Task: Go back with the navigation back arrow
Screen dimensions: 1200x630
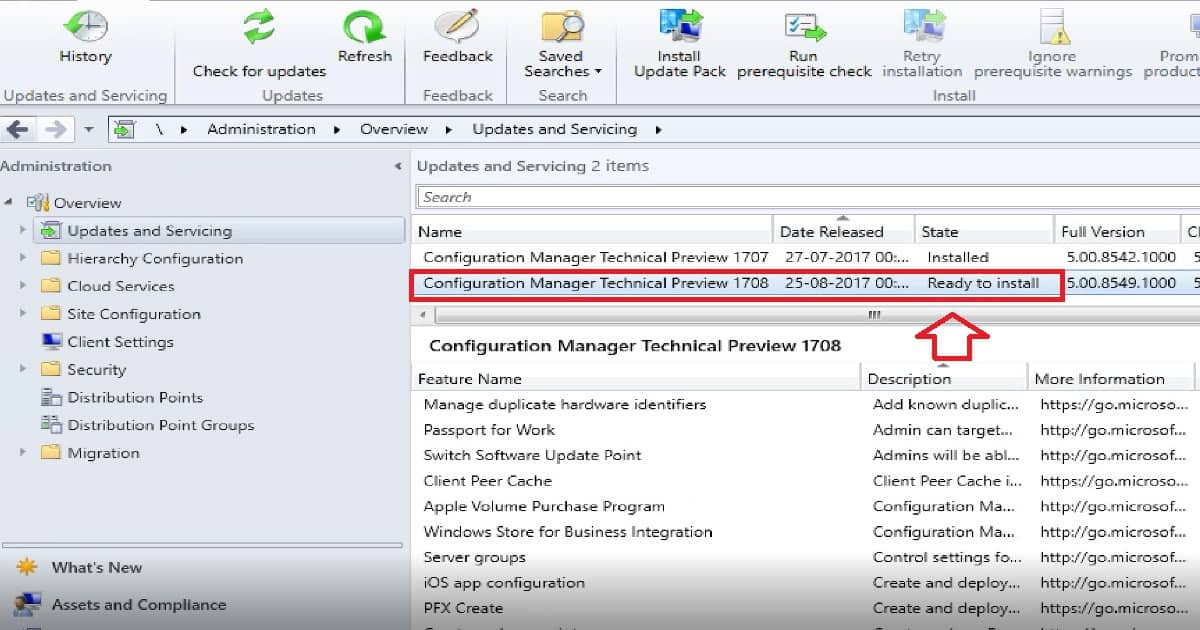Action: coord(19,129)
